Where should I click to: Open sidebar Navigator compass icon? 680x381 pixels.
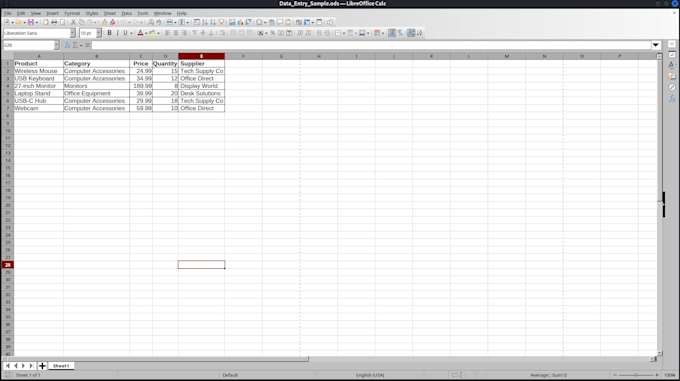tap(672, 88)
